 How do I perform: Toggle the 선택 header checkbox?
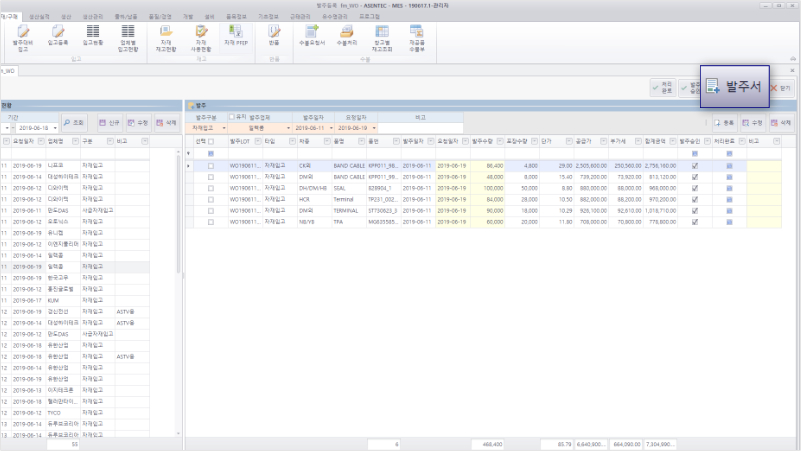tap(211, 141)
